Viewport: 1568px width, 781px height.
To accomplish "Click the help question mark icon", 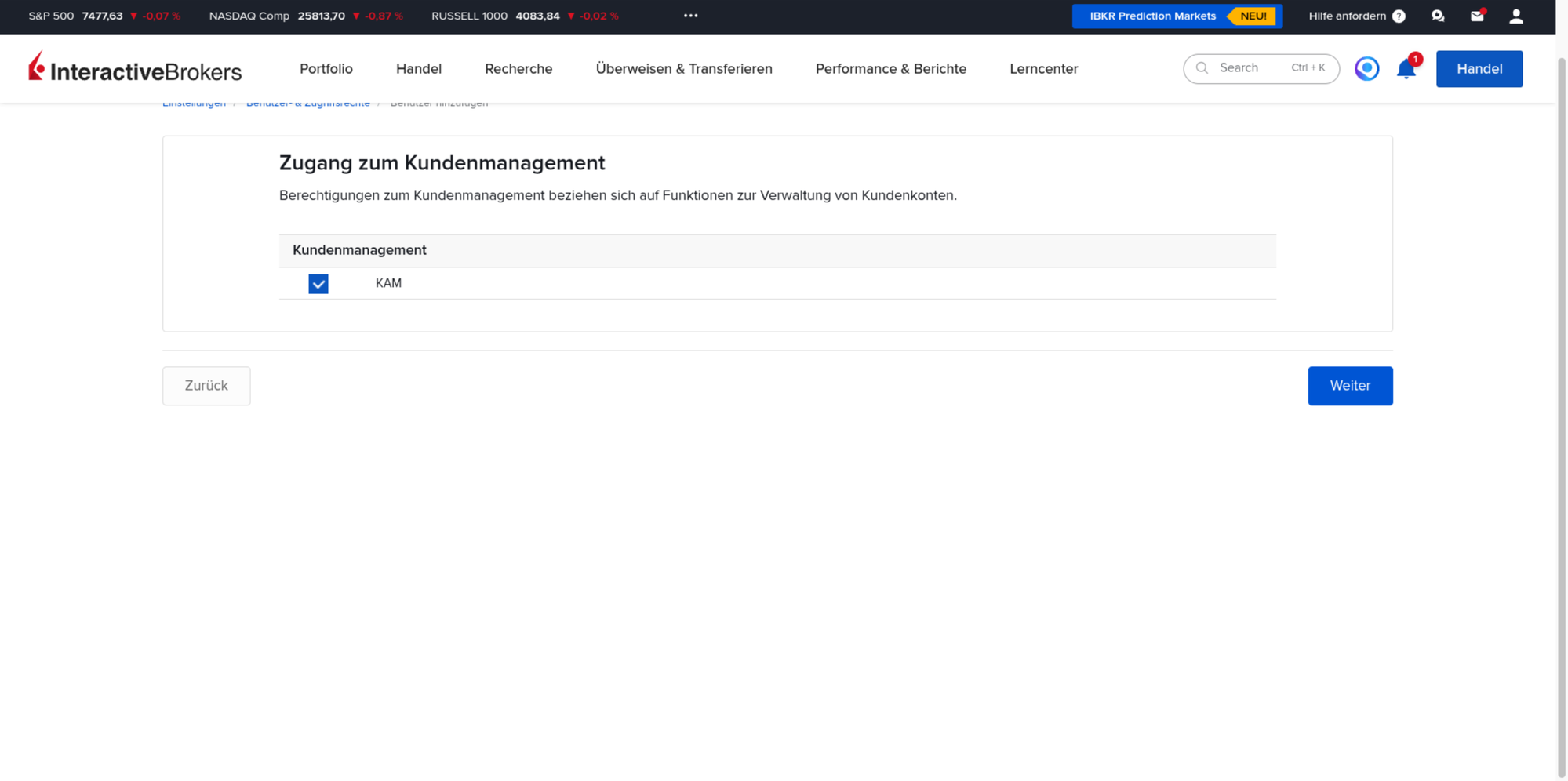I will (1399, 16).
